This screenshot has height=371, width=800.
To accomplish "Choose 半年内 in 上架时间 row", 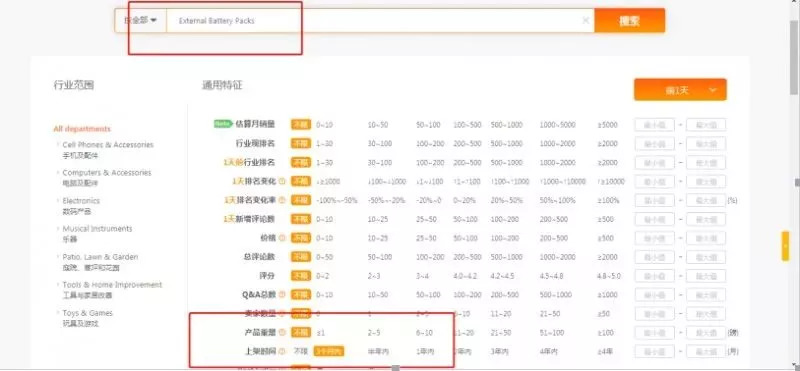I will [378, 351].
